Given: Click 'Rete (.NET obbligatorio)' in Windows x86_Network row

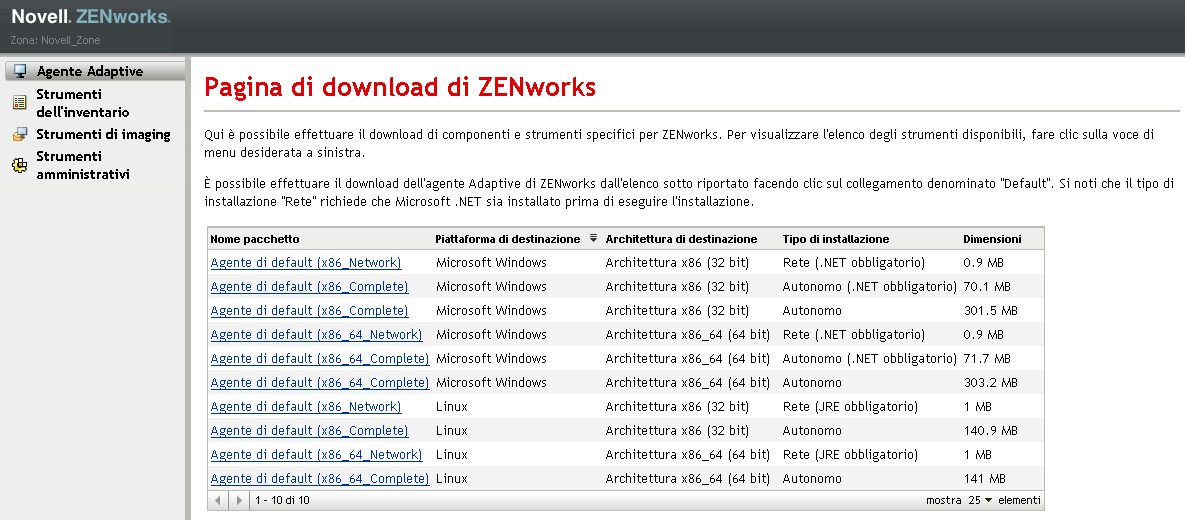Looking at the screenshot, I should point(854,263).
